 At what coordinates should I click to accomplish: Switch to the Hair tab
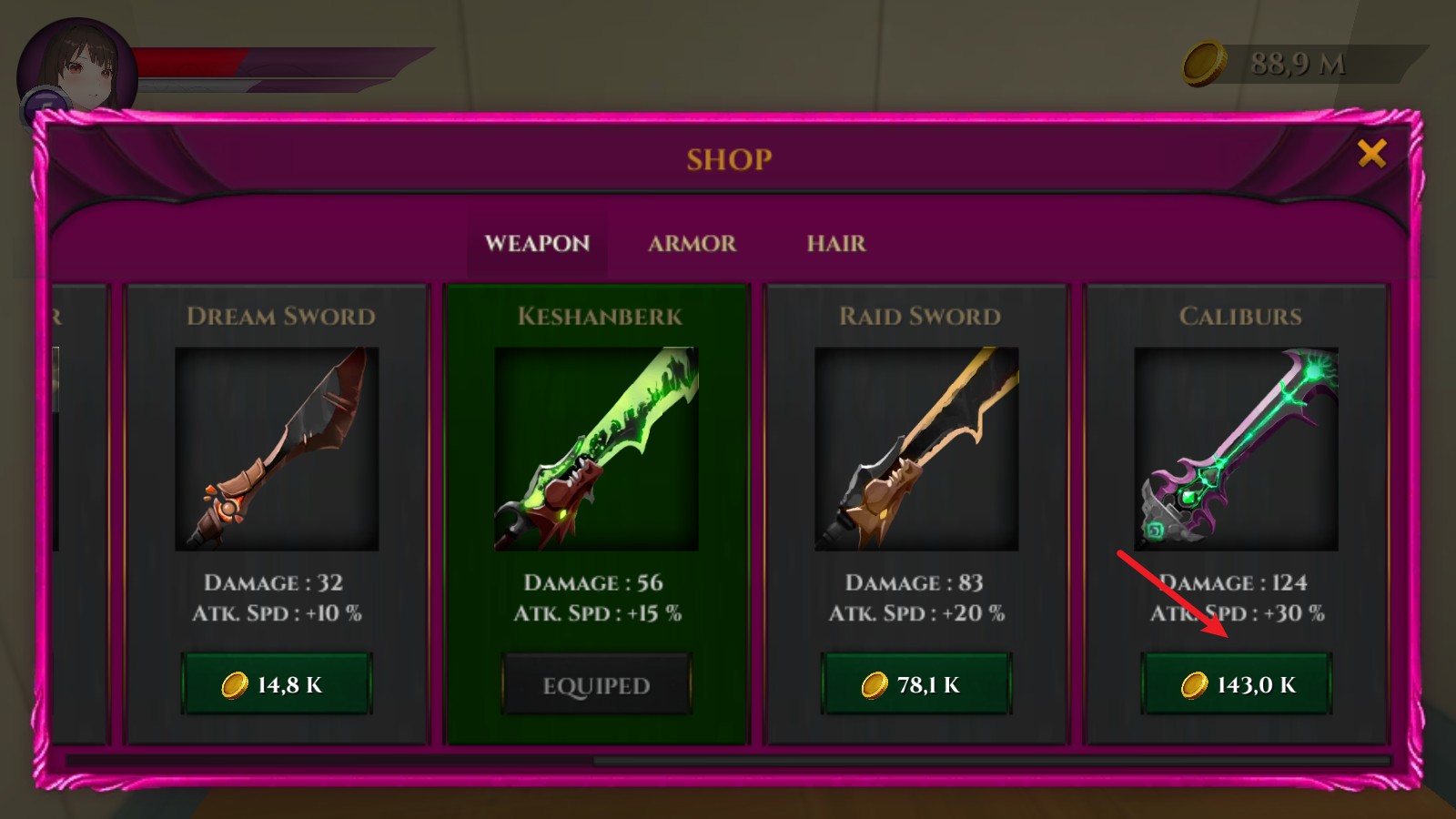tap(836, 243)
